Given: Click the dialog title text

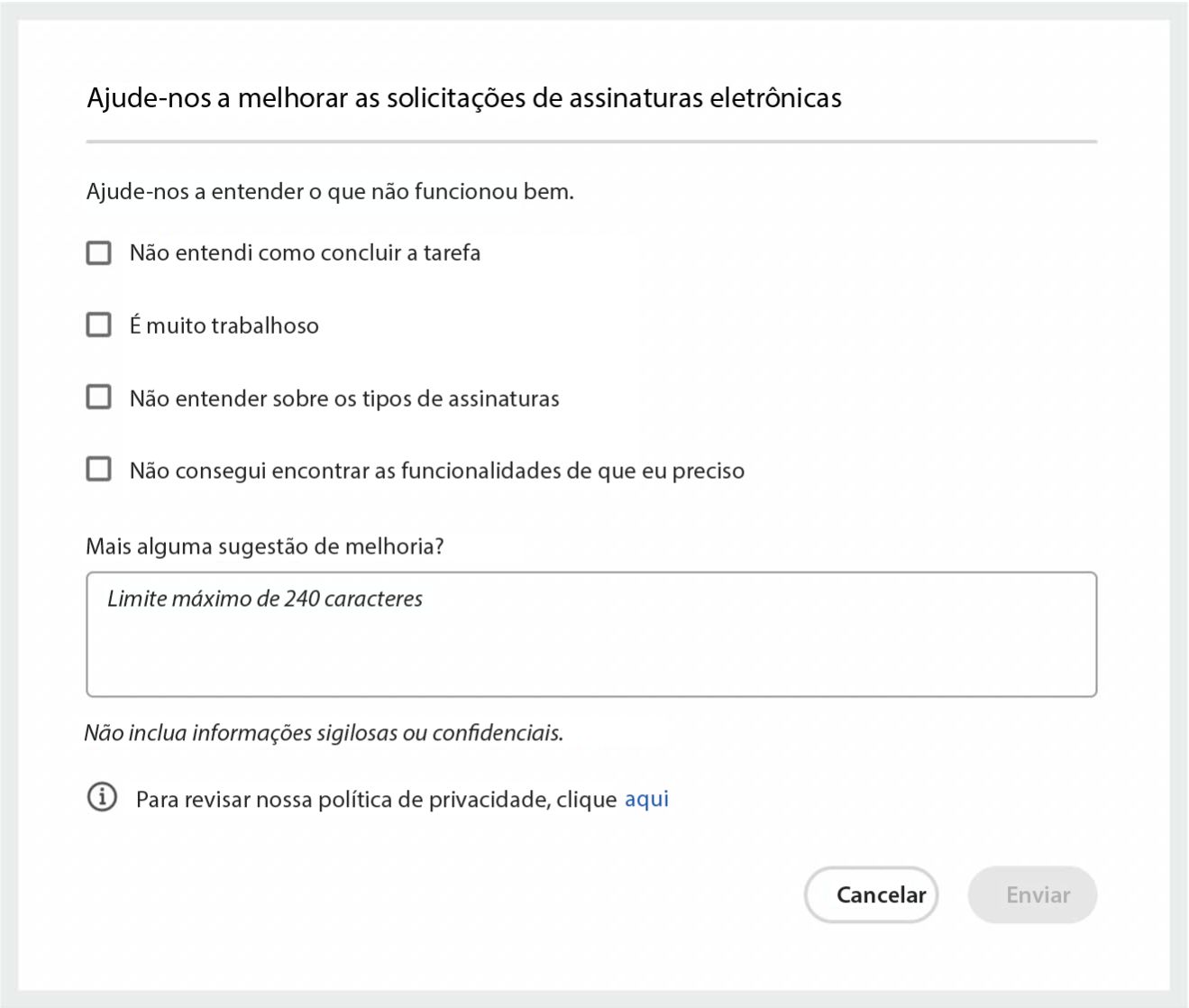Looking at the screenshot, I should 463,99.
